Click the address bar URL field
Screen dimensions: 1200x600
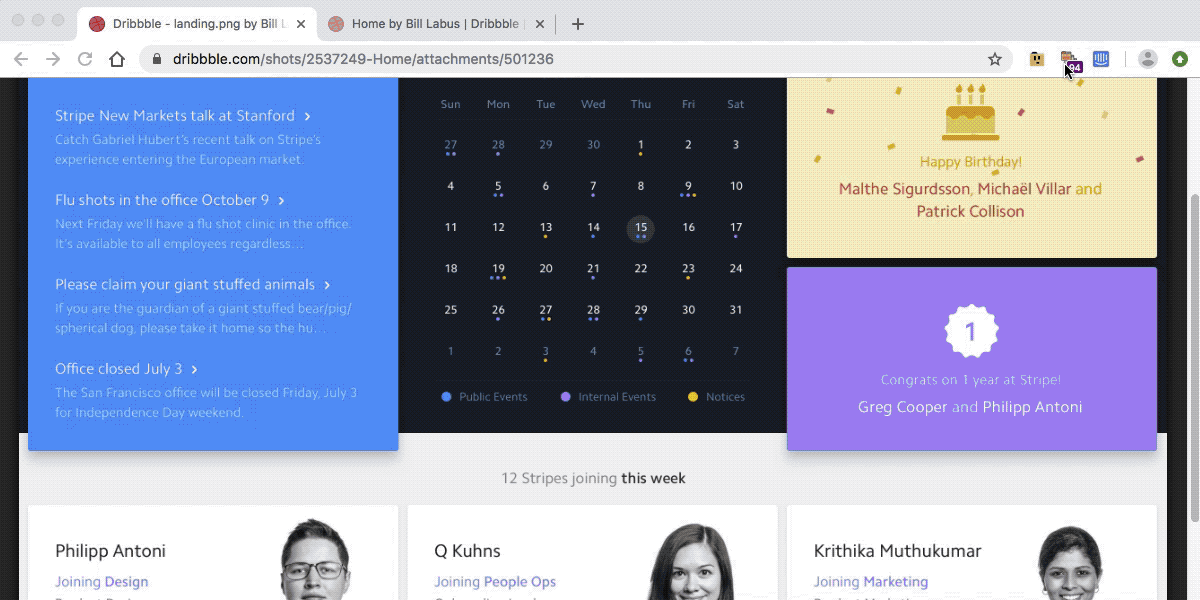[x=575, y=59]
